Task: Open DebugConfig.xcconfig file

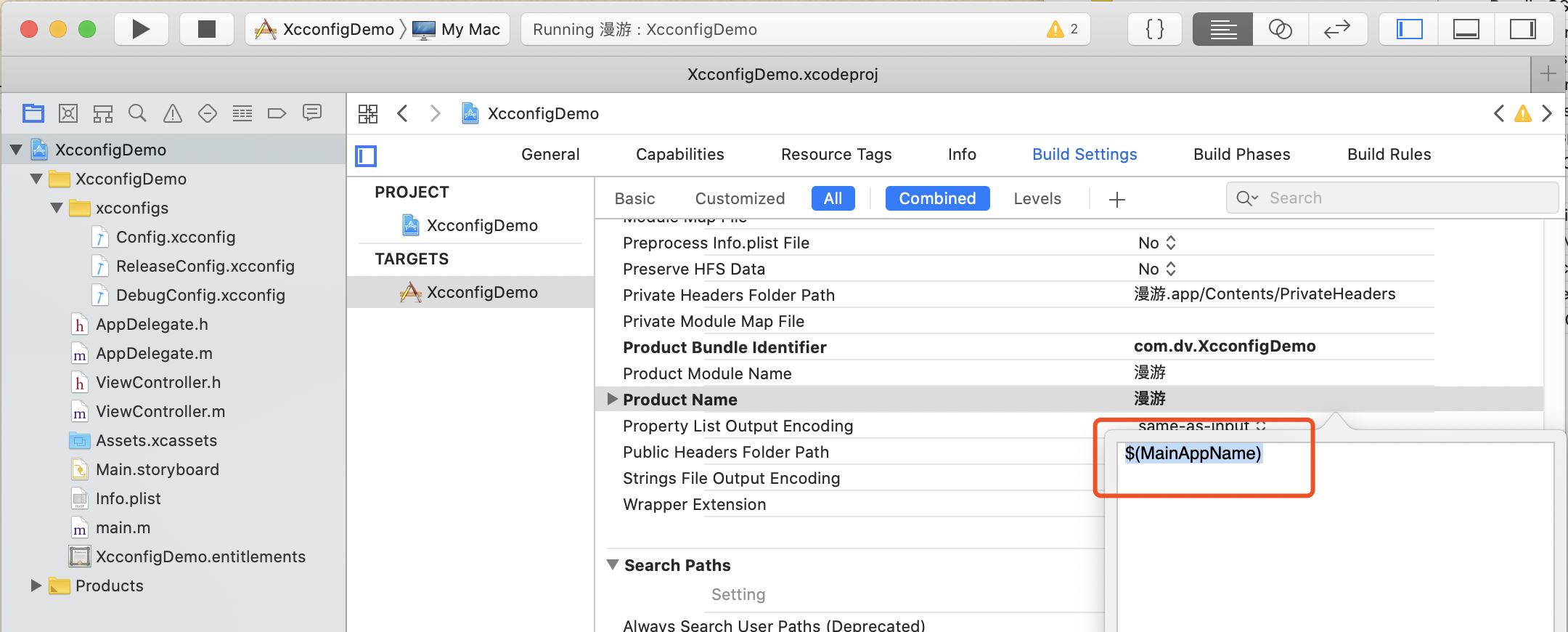Action: point(200,295)
